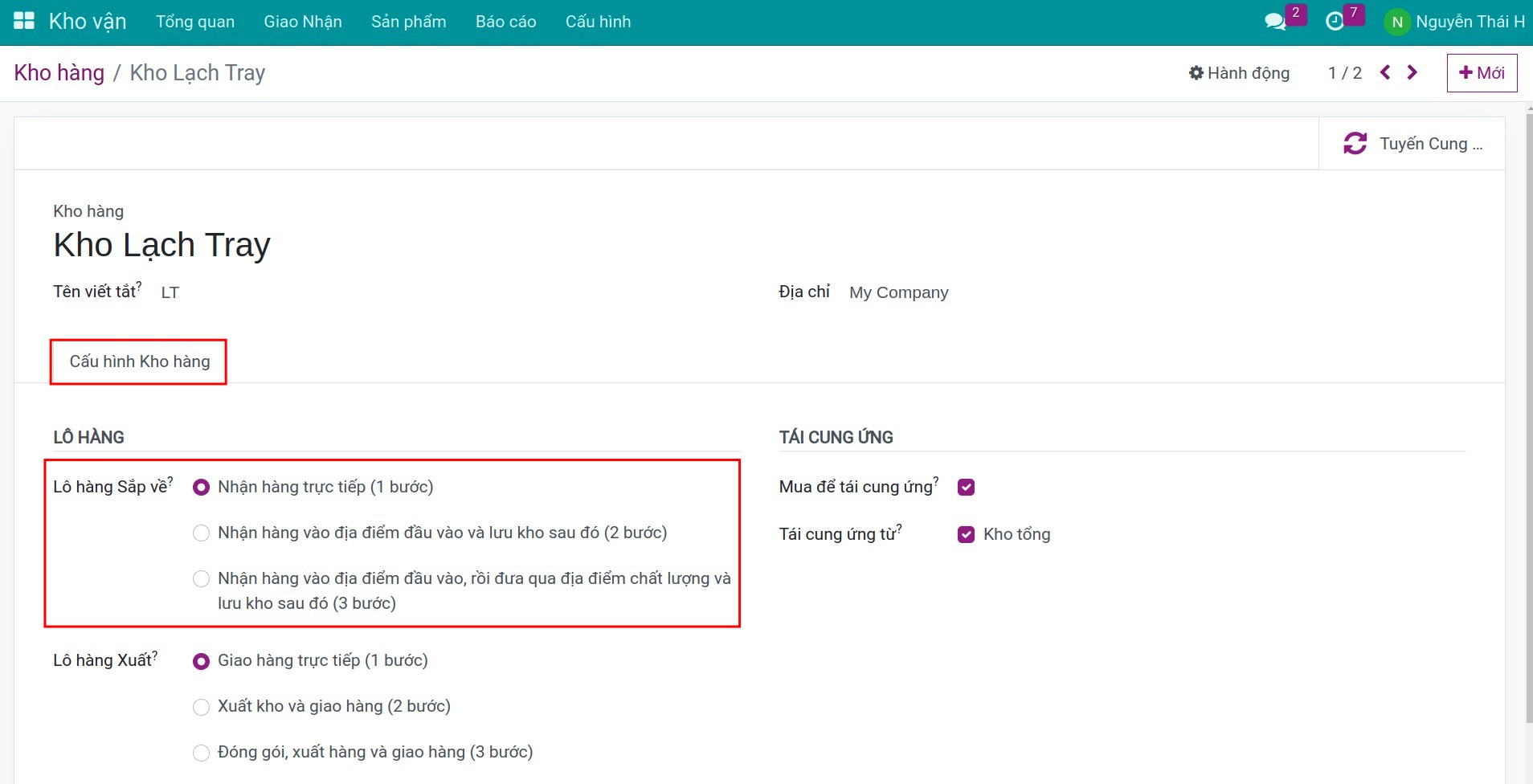Select two-step receipt (2 bước) option

pyautogui.click(x=201, y=533)
